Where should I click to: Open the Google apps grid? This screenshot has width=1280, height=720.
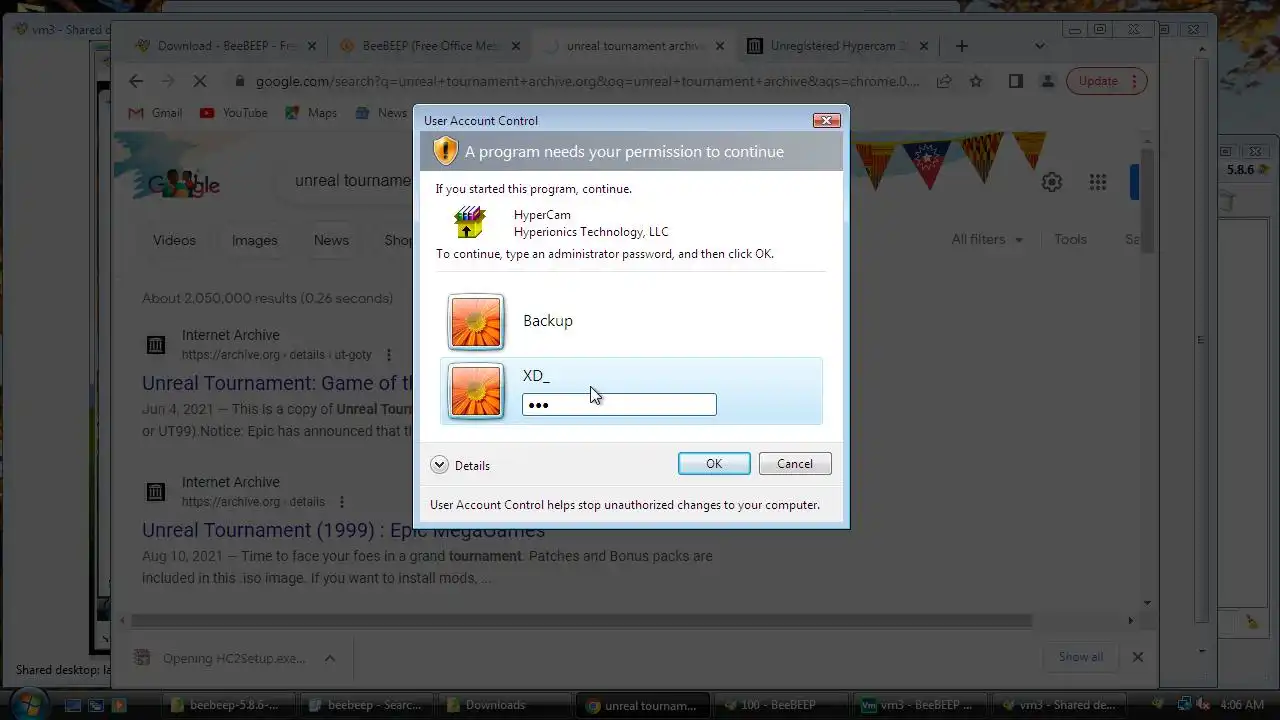(1098, 182)
